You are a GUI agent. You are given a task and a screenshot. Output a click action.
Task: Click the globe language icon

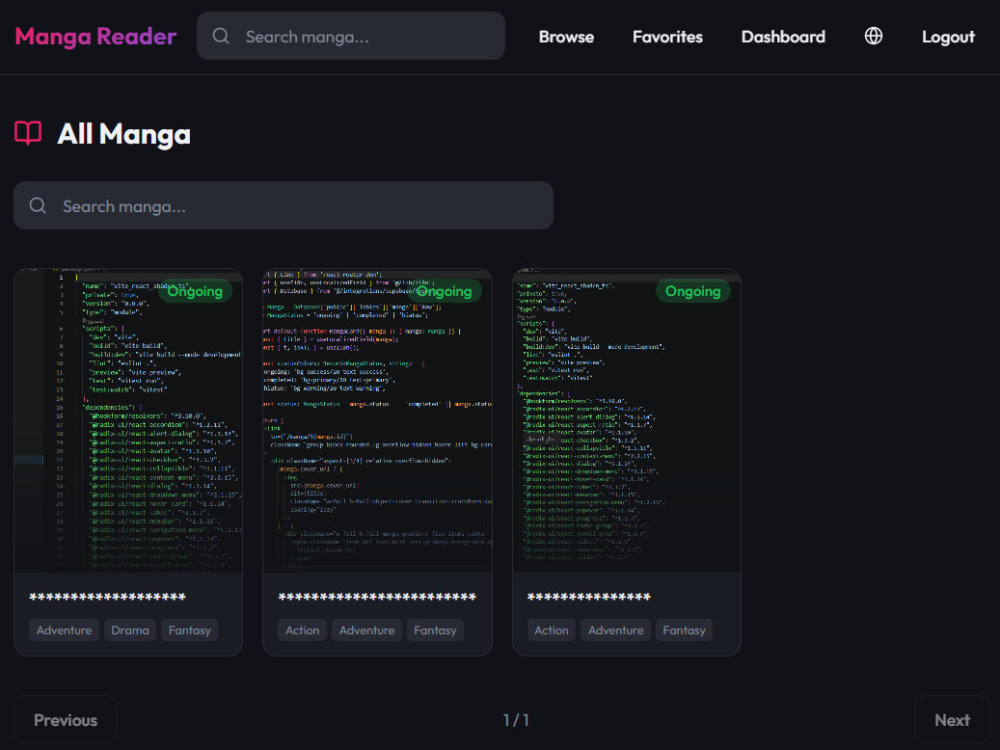(873, 36)
